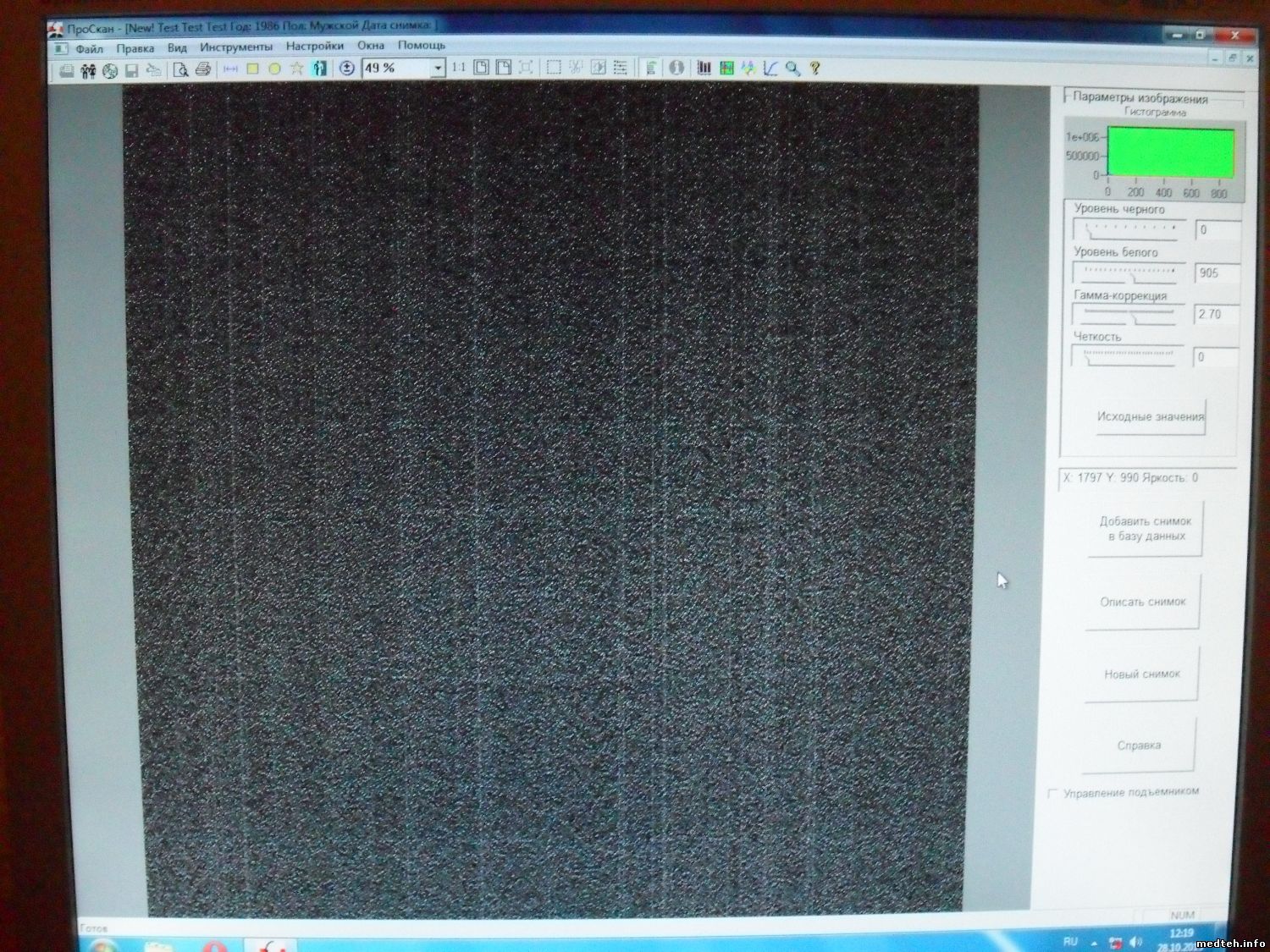The width and height of the screenshot is (1270, 952).
Task: Click the print icon in the toolbar
Action: pos(203,69)
